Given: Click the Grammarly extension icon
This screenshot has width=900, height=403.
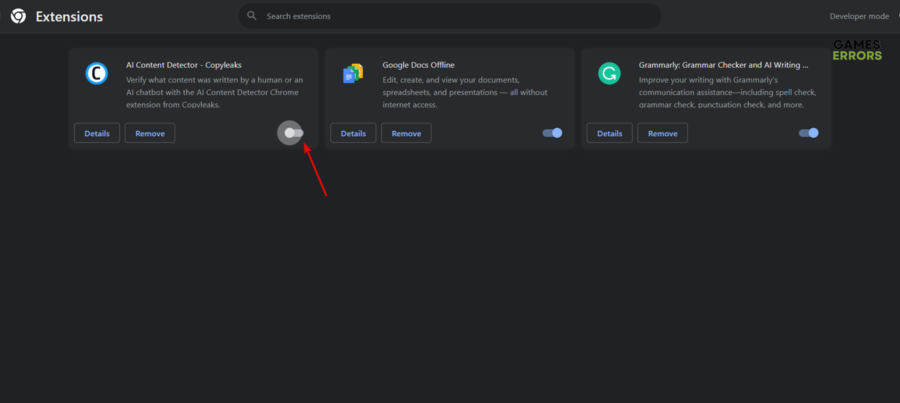Looking at the screenshot, I should 609,73.
